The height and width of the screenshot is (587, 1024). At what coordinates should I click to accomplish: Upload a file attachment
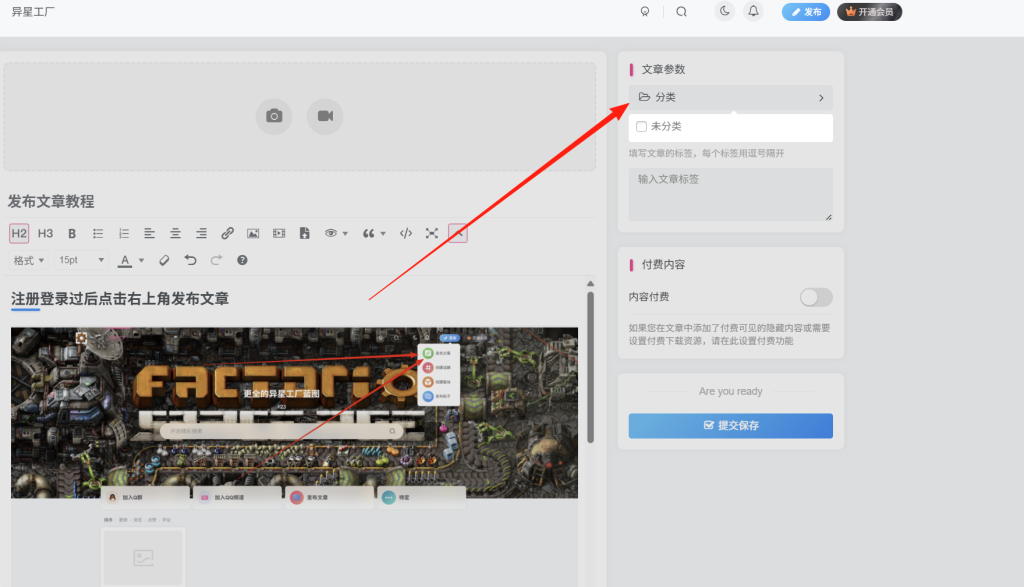[304, 233]
